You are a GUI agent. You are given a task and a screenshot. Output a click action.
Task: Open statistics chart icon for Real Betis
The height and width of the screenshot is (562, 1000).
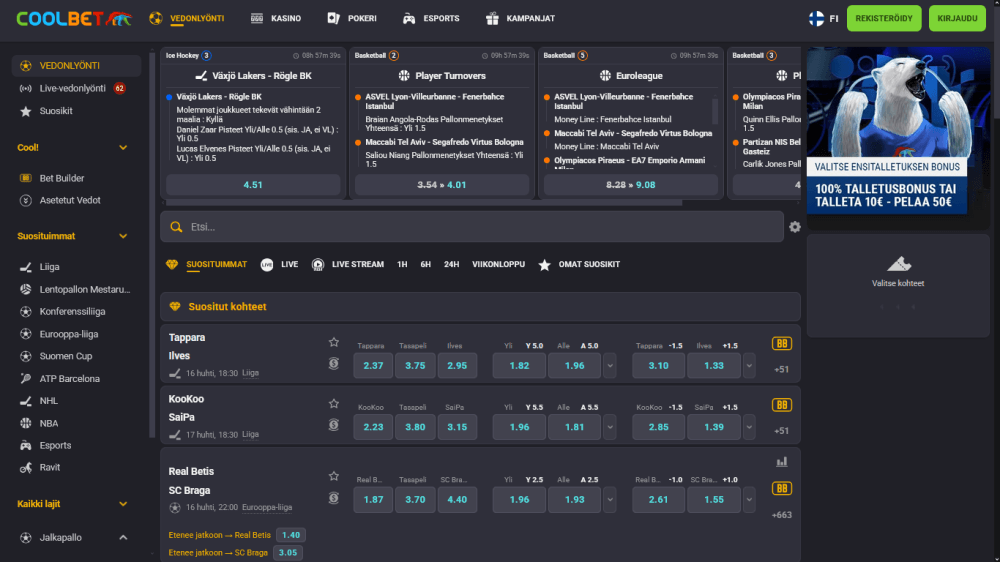(x=781, y=462)
